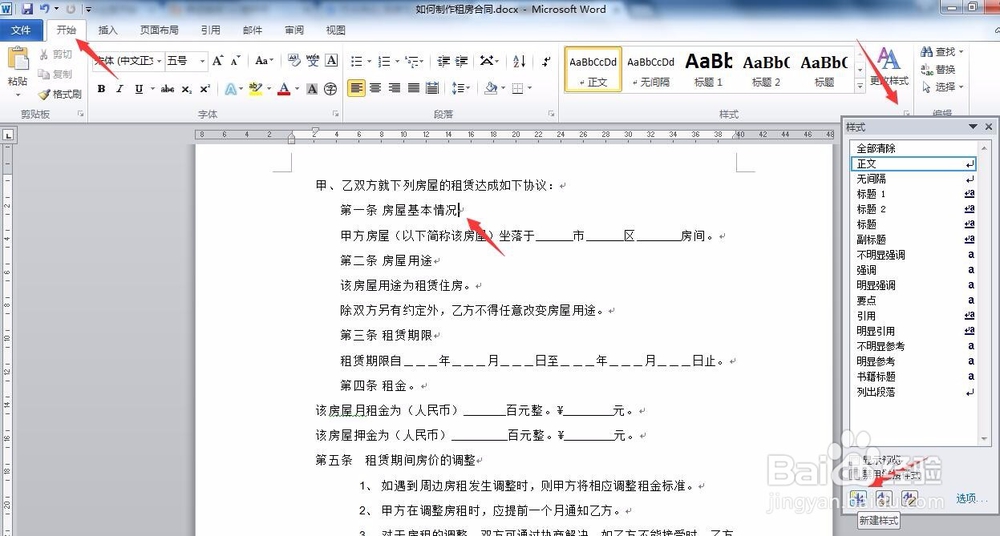Click the shading paint bucket color

click(490, 88)
